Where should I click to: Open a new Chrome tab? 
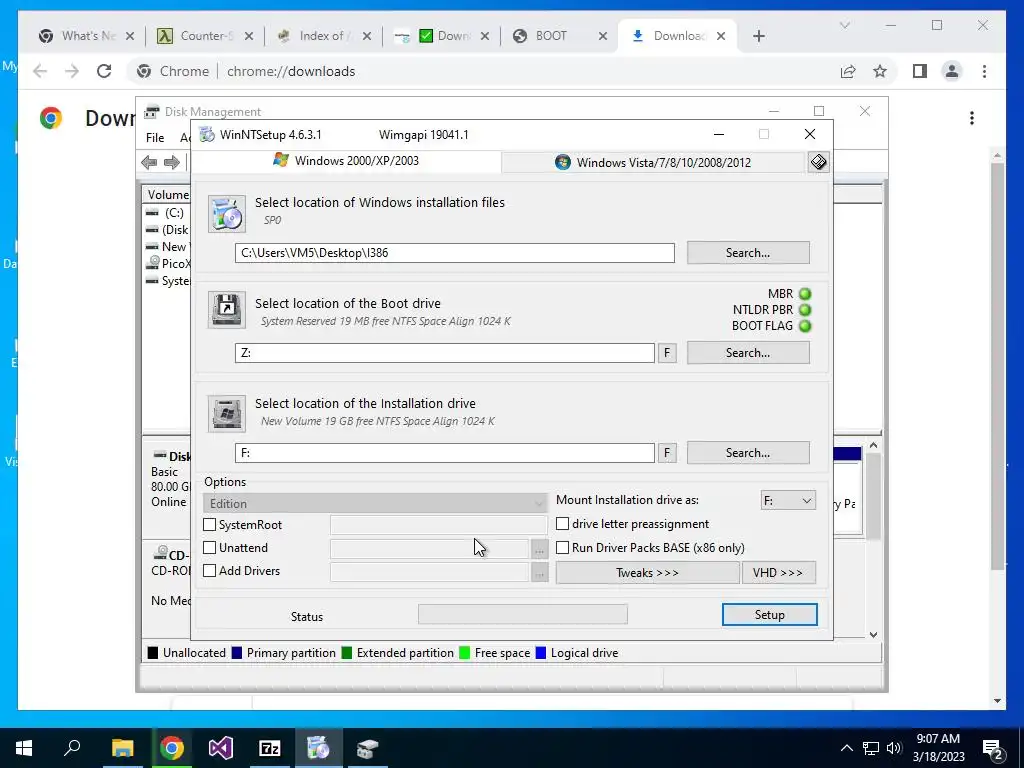pyautogui.click(x=758, y=36)
